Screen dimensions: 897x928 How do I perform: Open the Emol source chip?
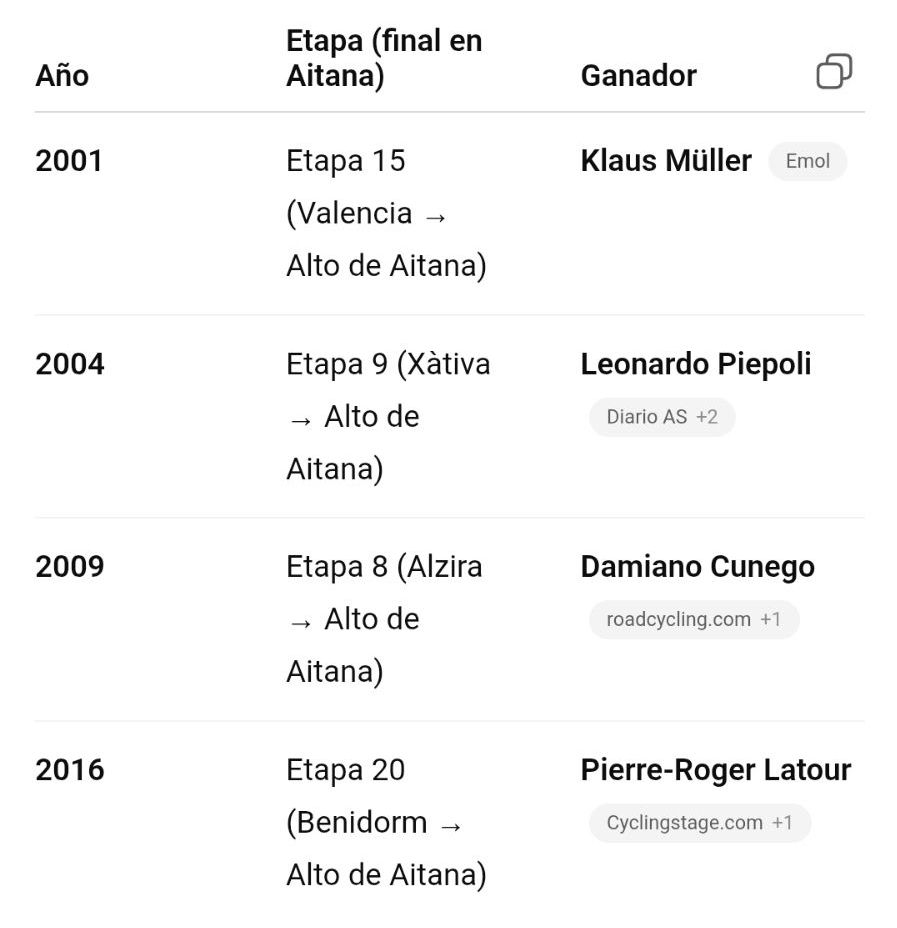pyautogui.click(x=807, y=161)
